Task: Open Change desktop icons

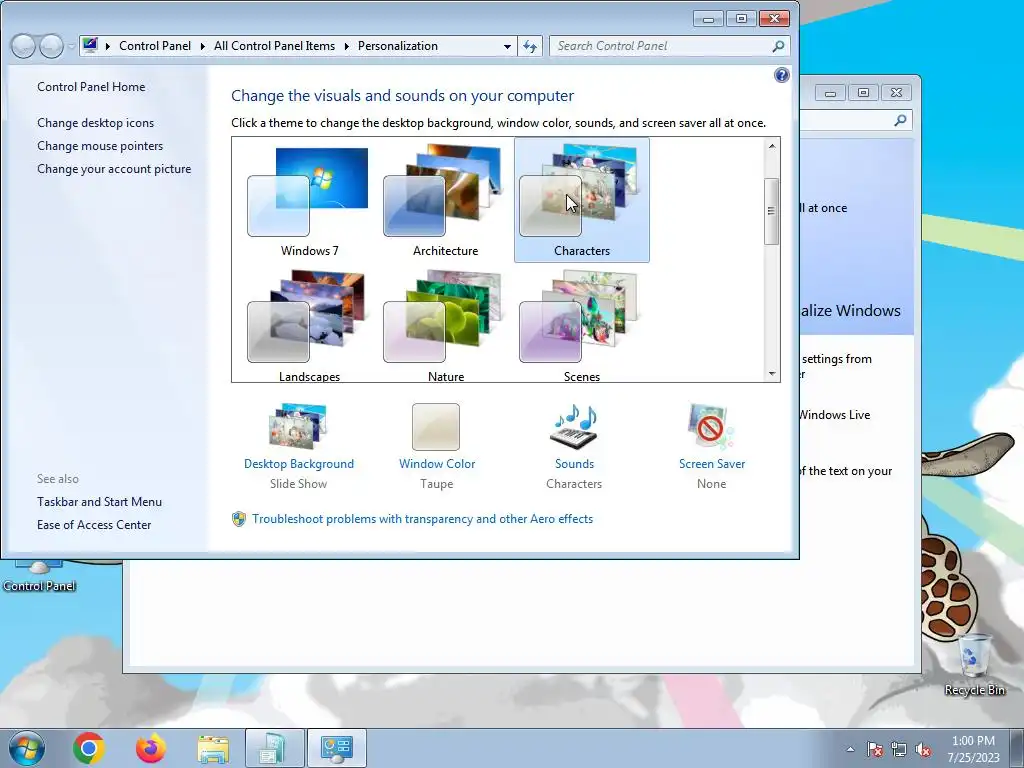Action: [95, 123]
